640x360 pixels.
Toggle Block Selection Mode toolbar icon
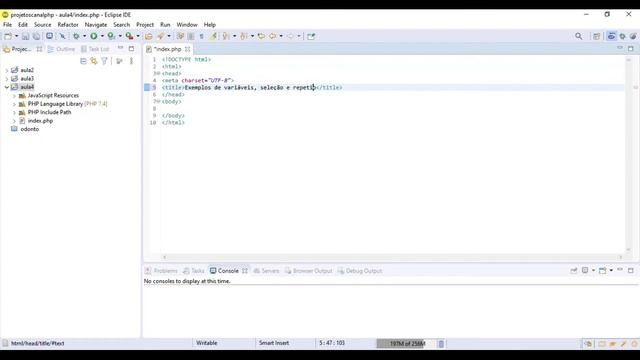coord(191,36)
